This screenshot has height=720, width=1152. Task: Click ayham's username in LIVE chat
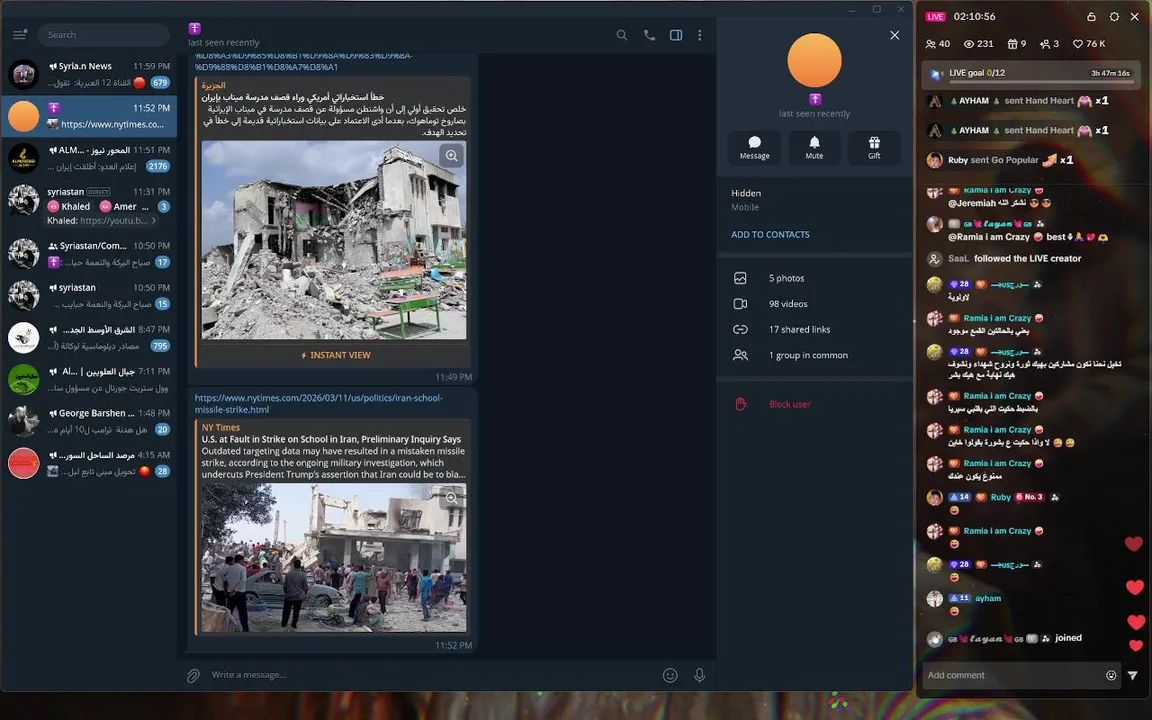click(987, 599)
